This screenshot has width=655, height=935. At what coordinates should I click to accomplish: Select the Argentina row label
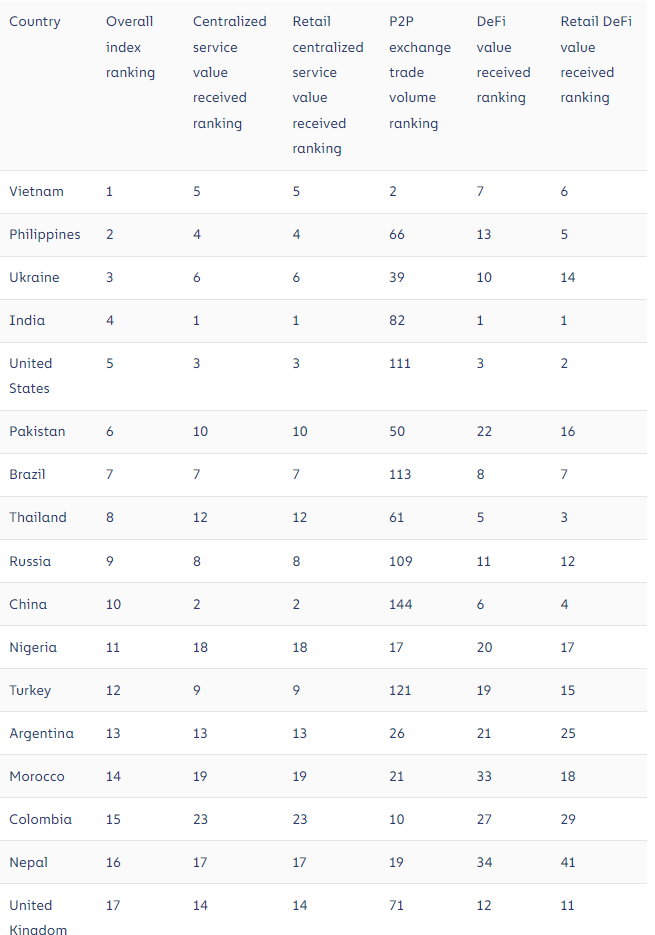(x=42, y=733)
